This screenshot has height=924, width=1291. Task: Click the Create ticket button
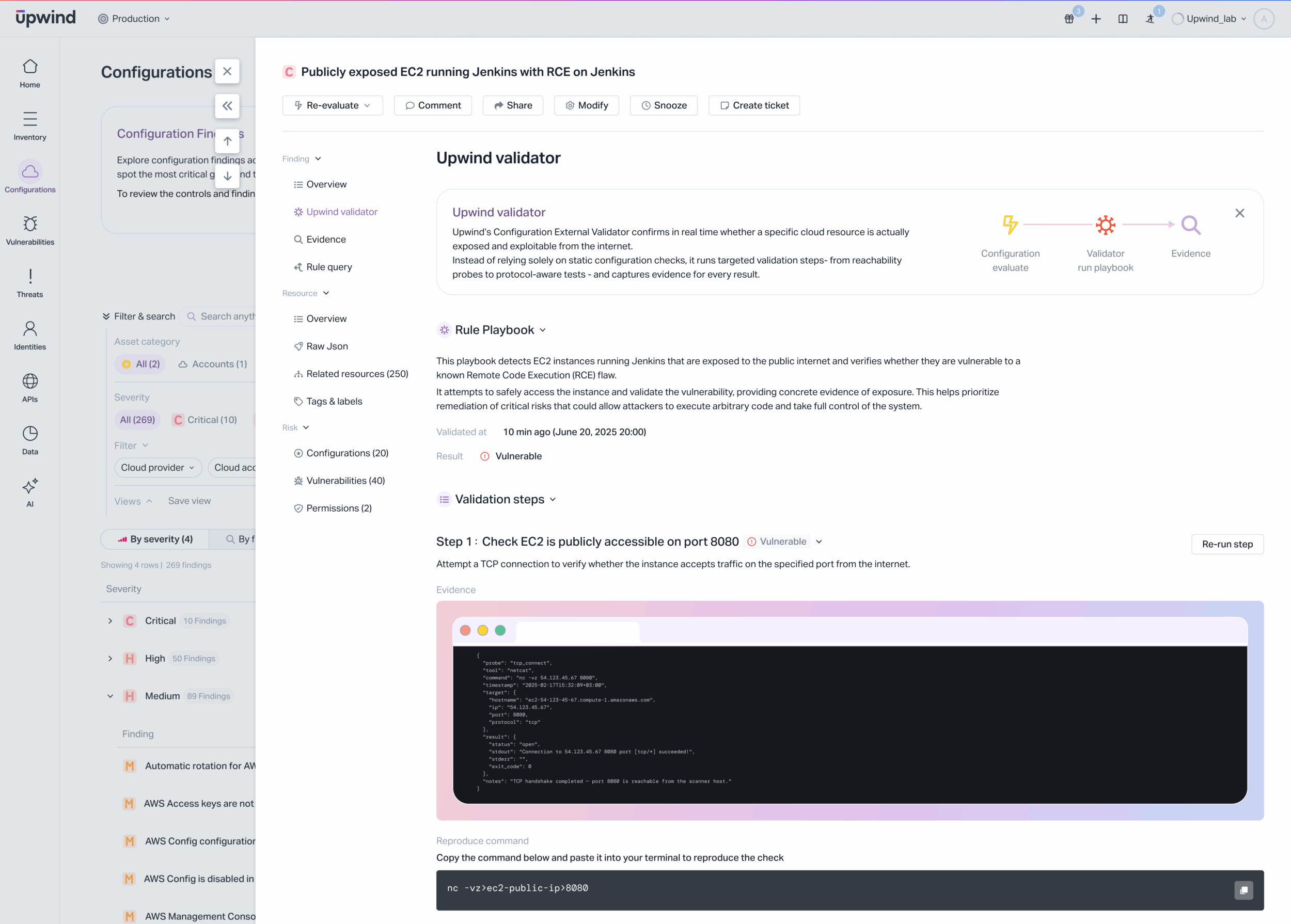753,105
